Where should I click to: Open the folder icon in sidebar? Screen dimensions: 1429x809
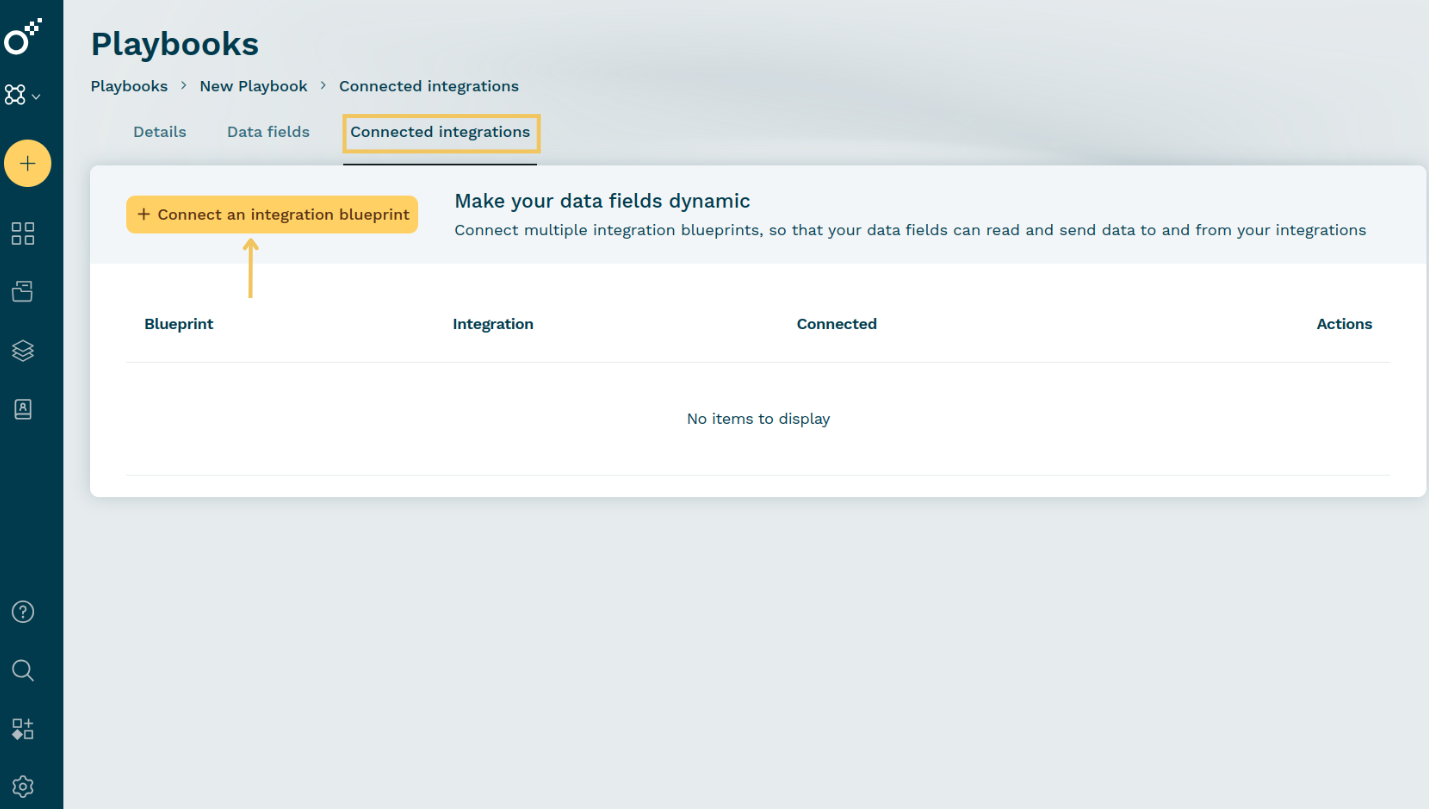click(x=23, y=292)
